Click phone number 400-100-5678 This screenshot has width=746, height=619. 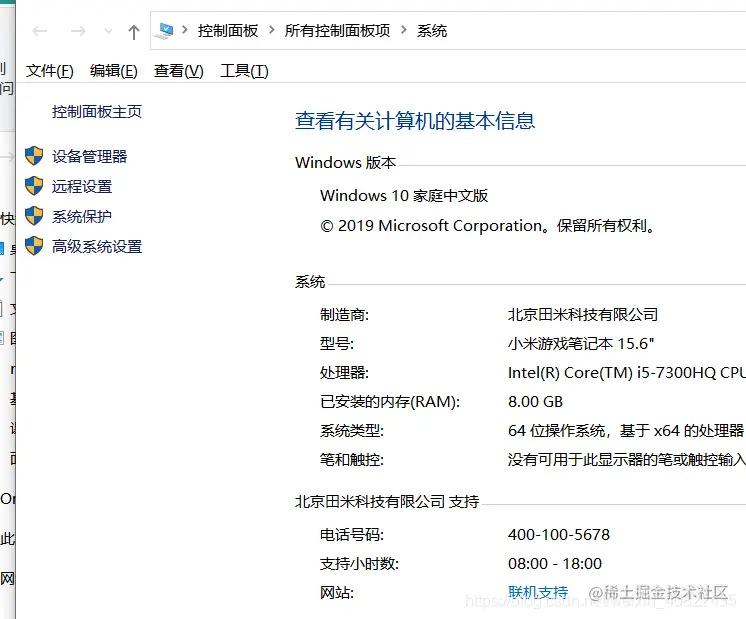pos(559,534)
